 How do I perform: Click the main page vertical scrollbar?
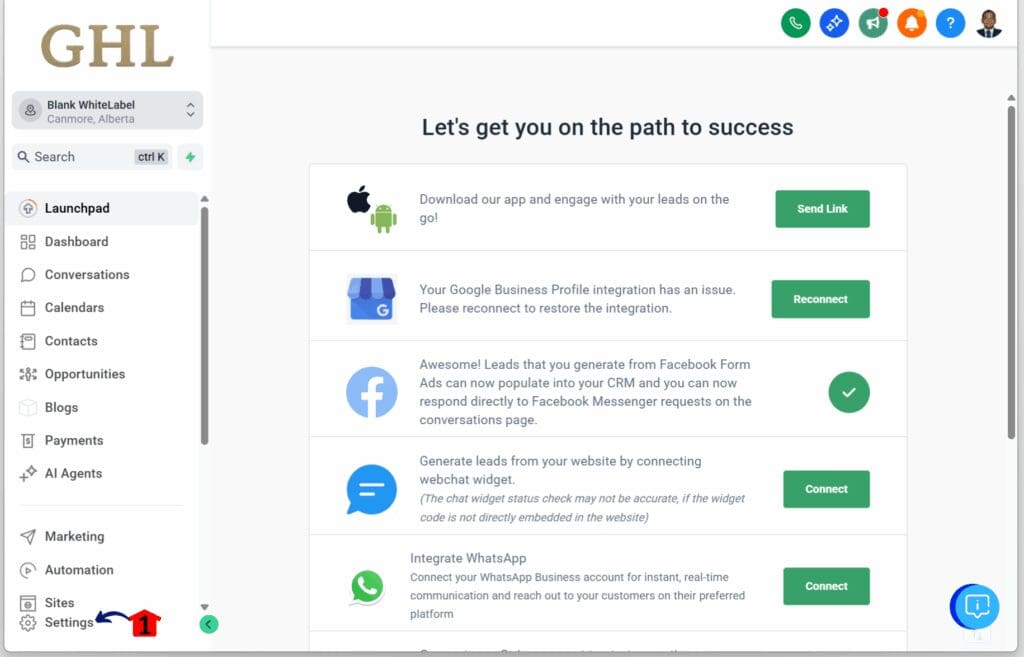tap(1011, 272)
